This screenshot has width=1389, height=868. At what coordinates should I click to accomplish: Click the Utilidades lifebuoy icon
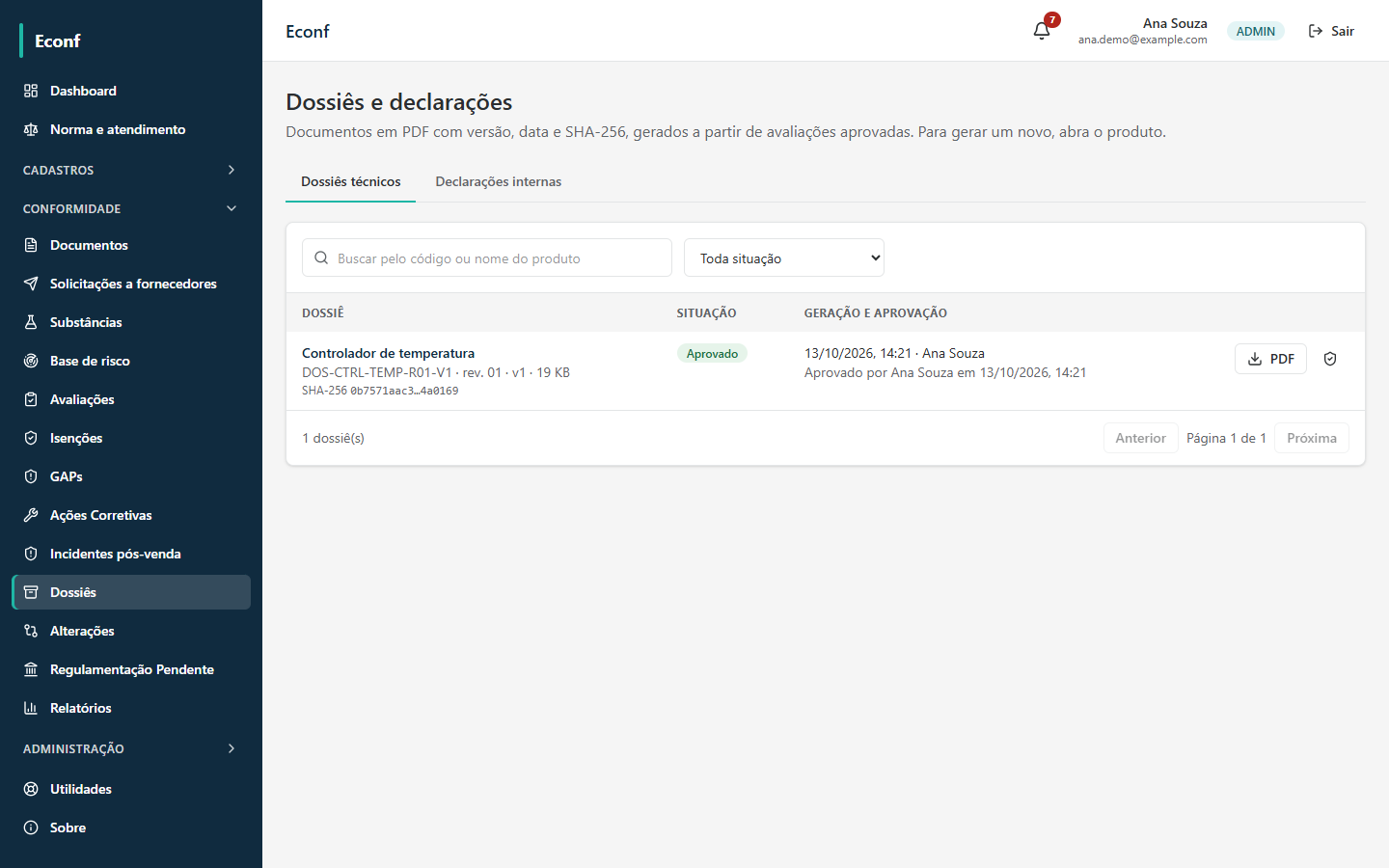31,789
